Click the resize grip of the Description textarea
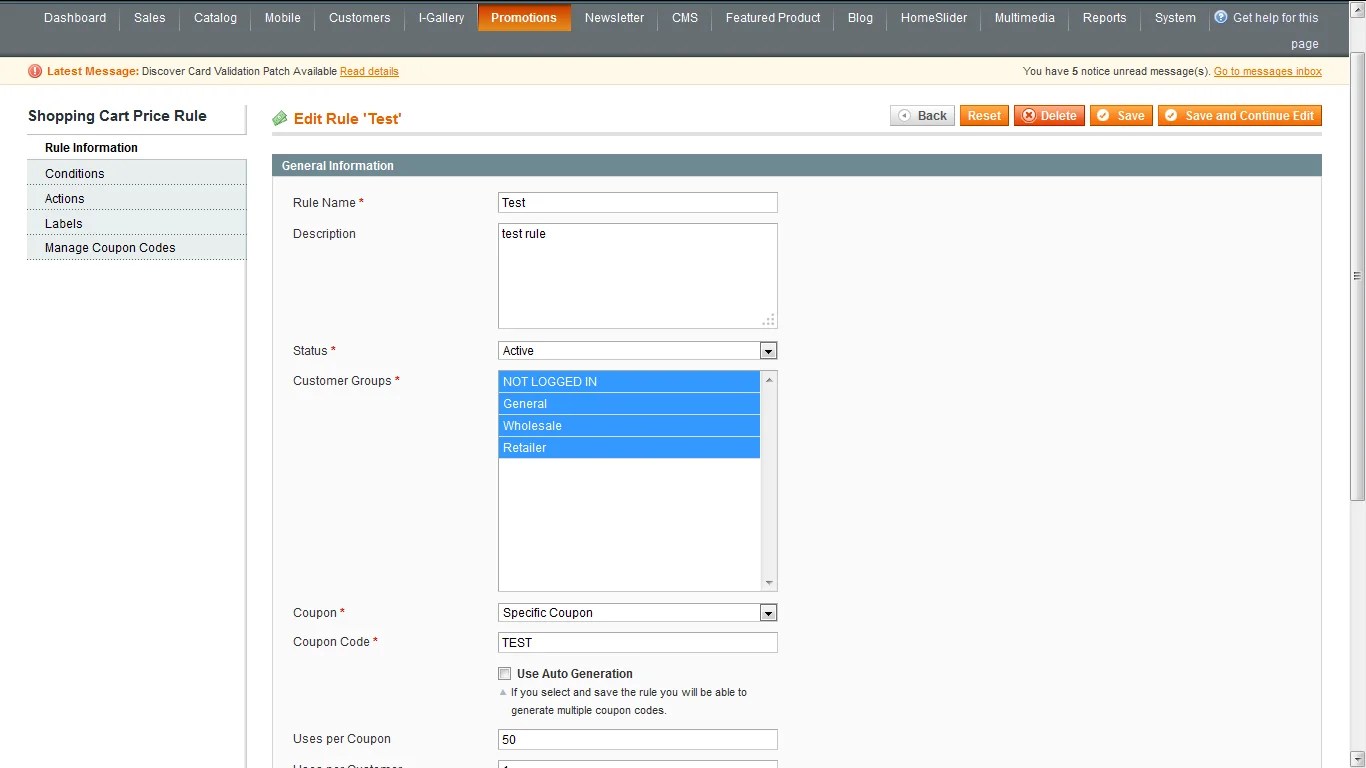Viewport: 1366px width, 768px height. point(768,320)
